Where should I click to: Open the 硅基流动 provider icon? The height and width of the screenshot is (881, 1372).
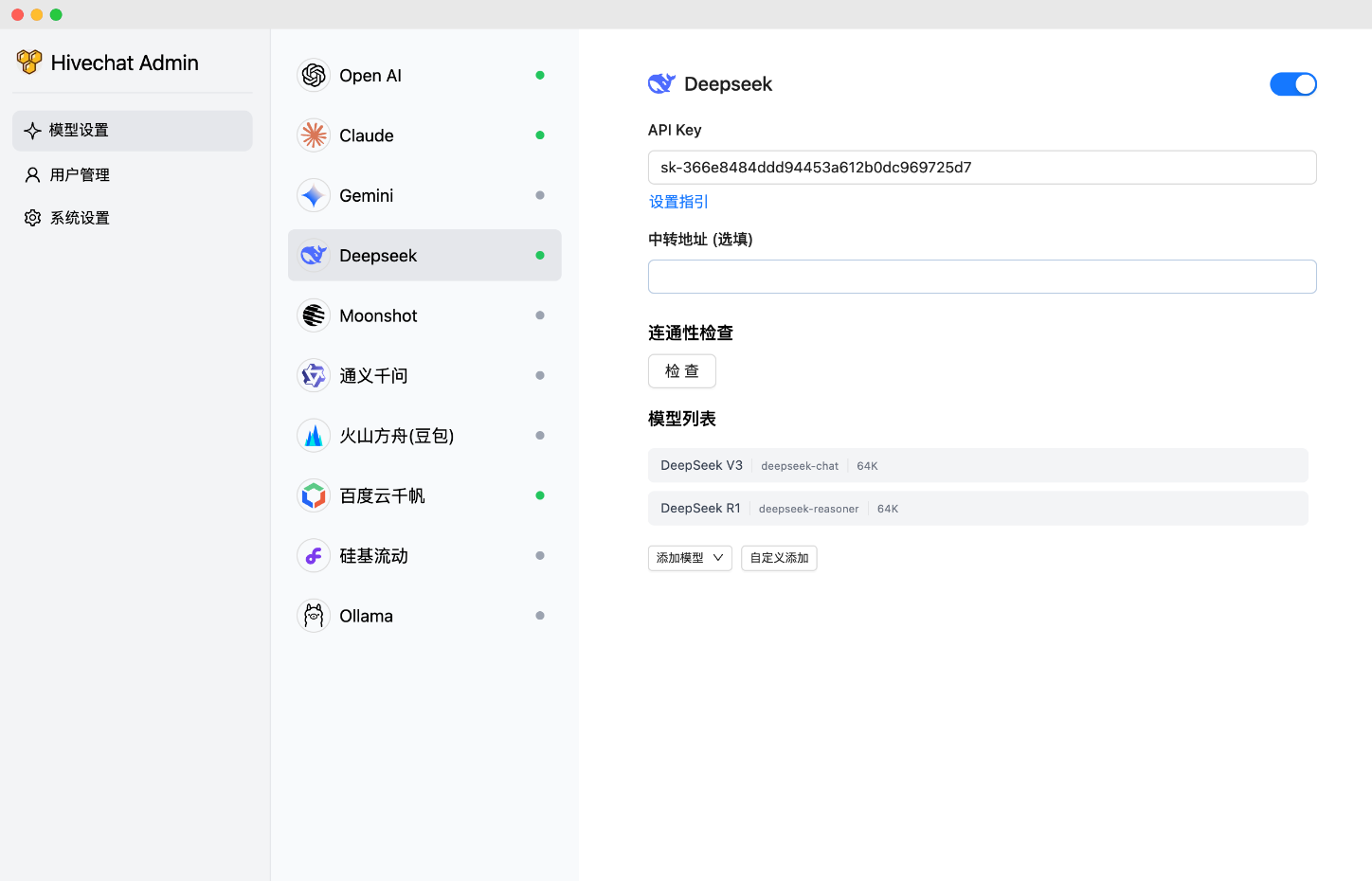coord(314,556)
